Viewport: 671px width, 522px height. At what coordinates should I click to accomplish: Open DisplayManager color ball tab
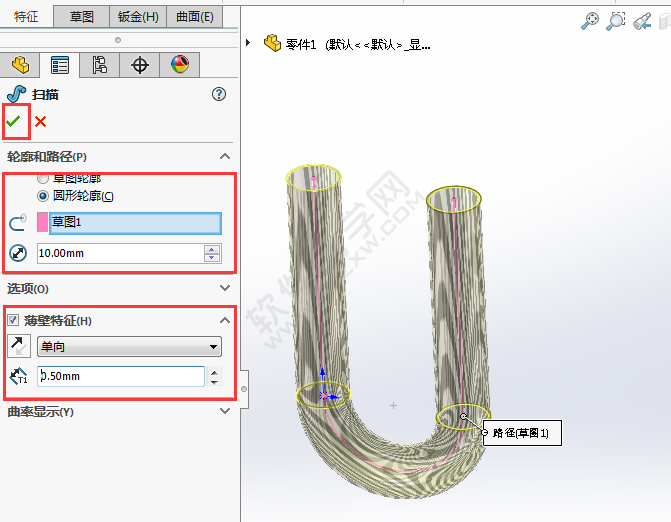tap(180, 65)
